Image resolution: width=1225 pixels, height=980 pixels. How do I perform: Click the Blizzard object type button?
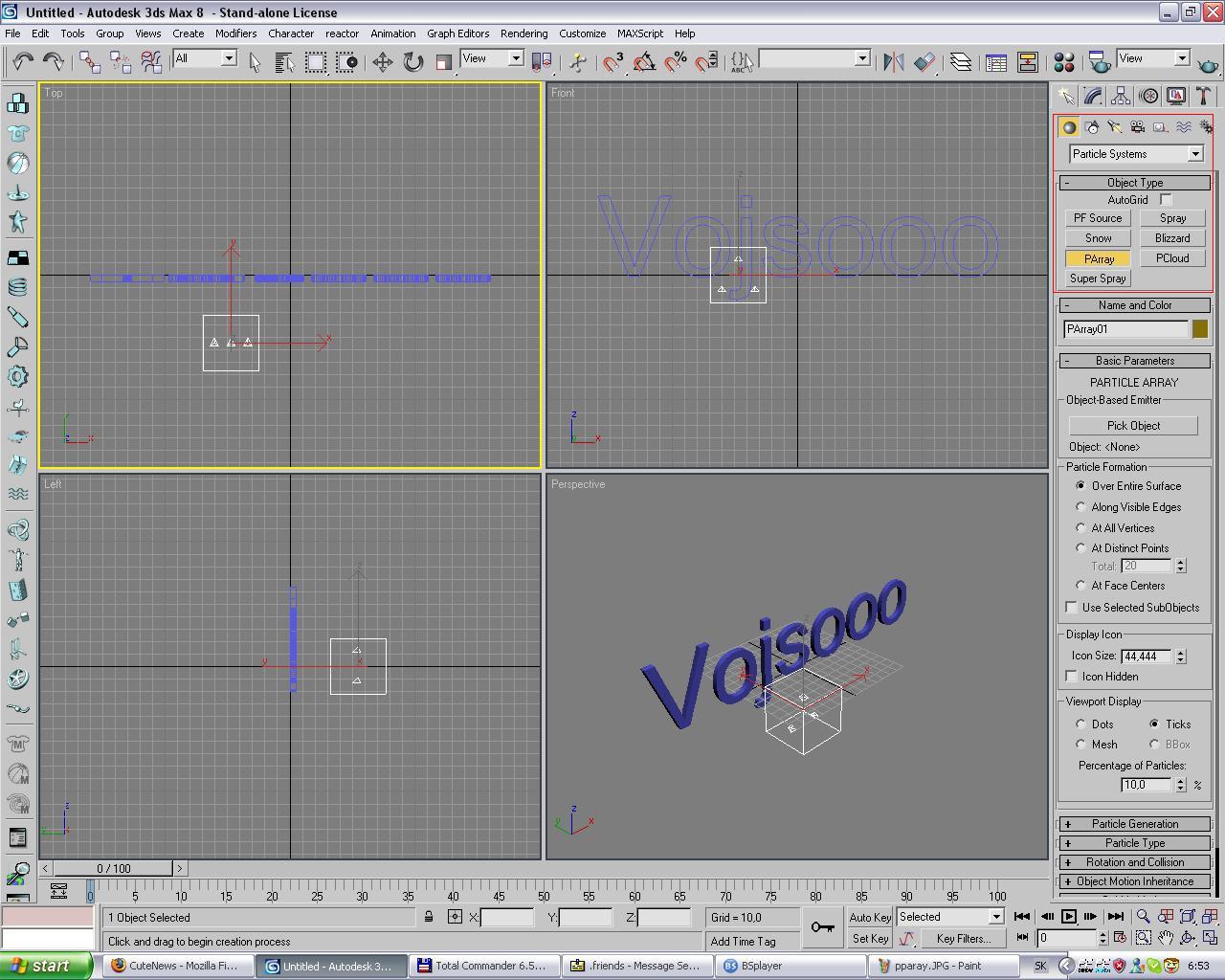pyautogui.click(x=1172, y=238)
